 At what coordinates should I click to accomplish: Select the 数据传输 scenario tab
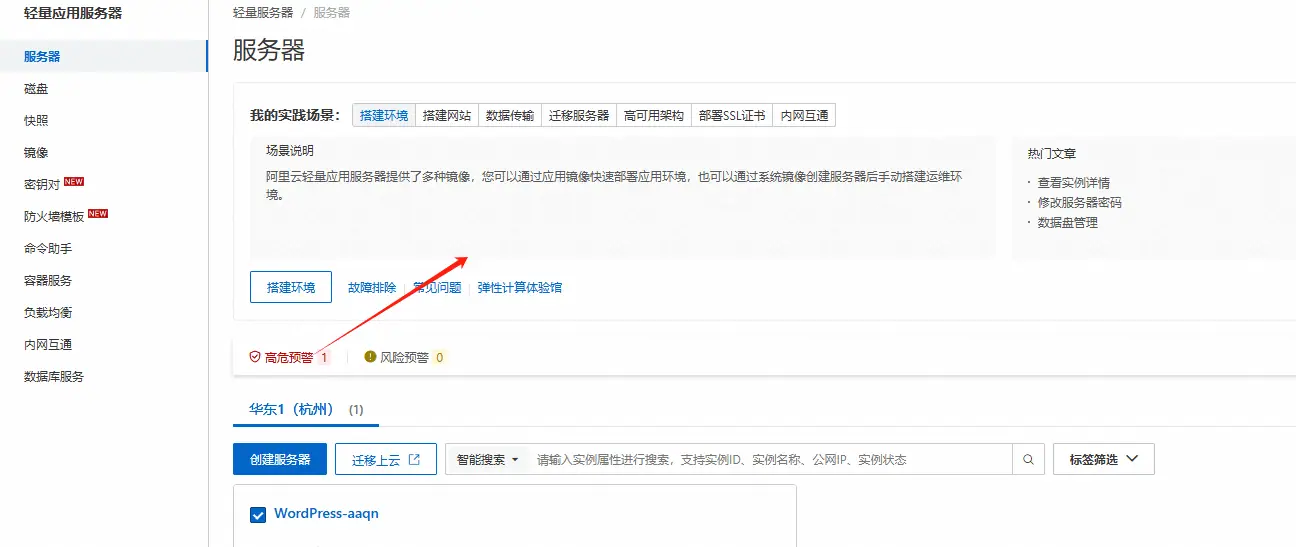tap(510, 116)
